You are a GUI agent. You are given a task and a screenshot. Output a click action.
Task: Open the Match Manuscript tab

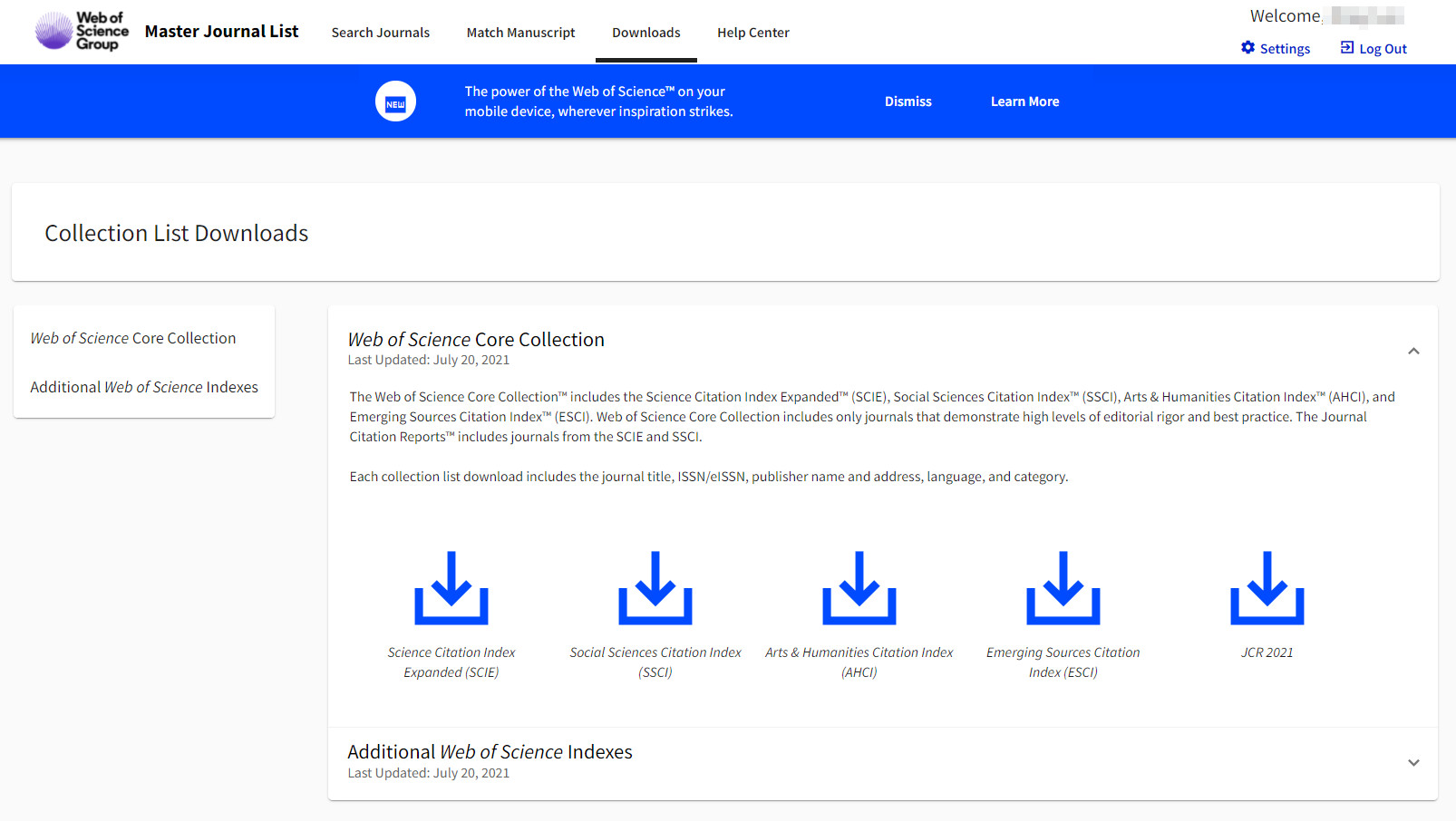(521, 33)
